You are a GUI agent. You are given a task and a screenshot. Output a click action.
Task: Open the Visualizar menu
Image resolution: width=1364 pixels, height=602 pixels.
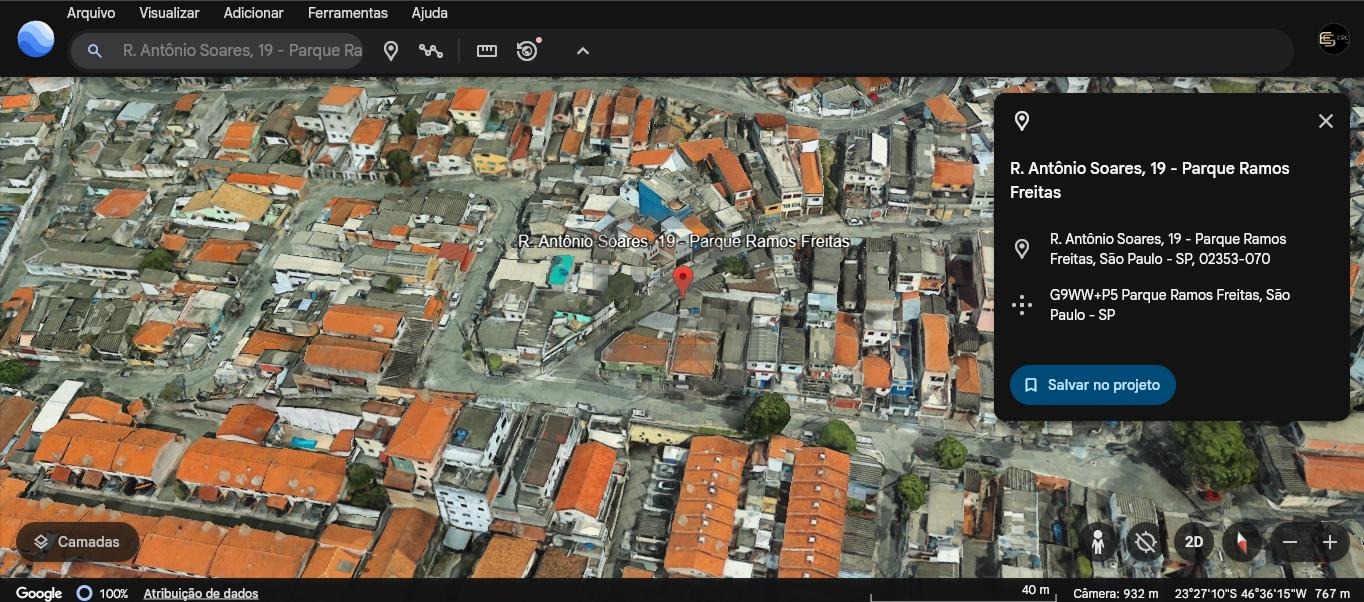[x=169, y=13]
